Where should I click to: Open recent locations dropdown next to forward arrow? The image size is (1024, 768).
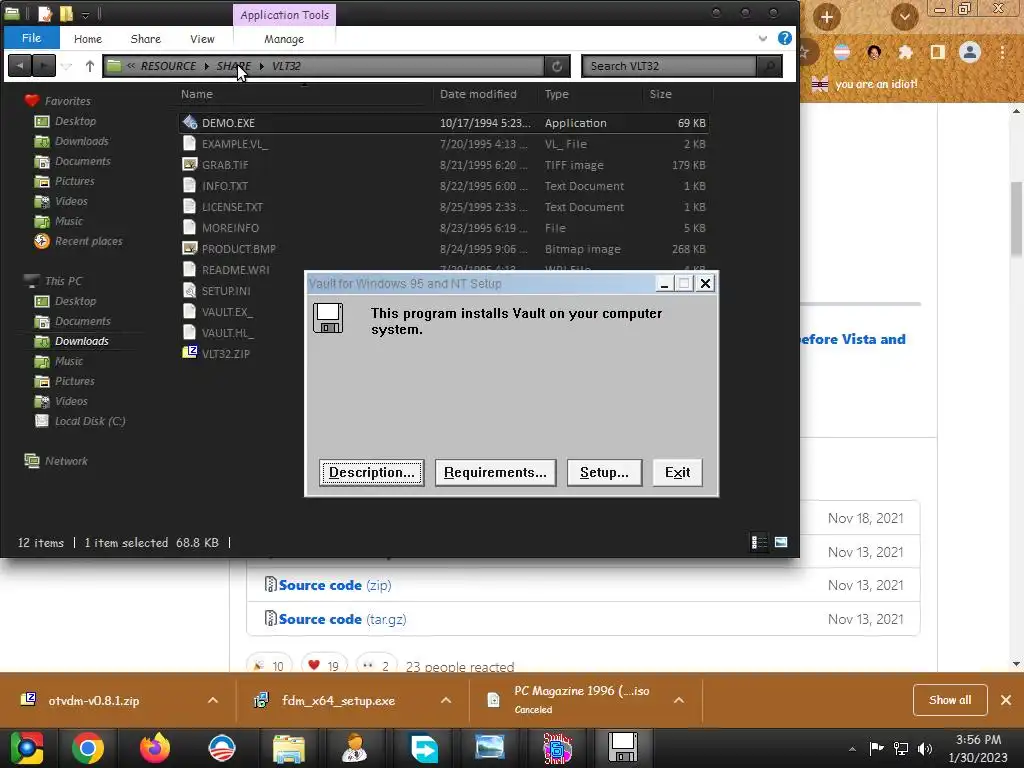66,66
